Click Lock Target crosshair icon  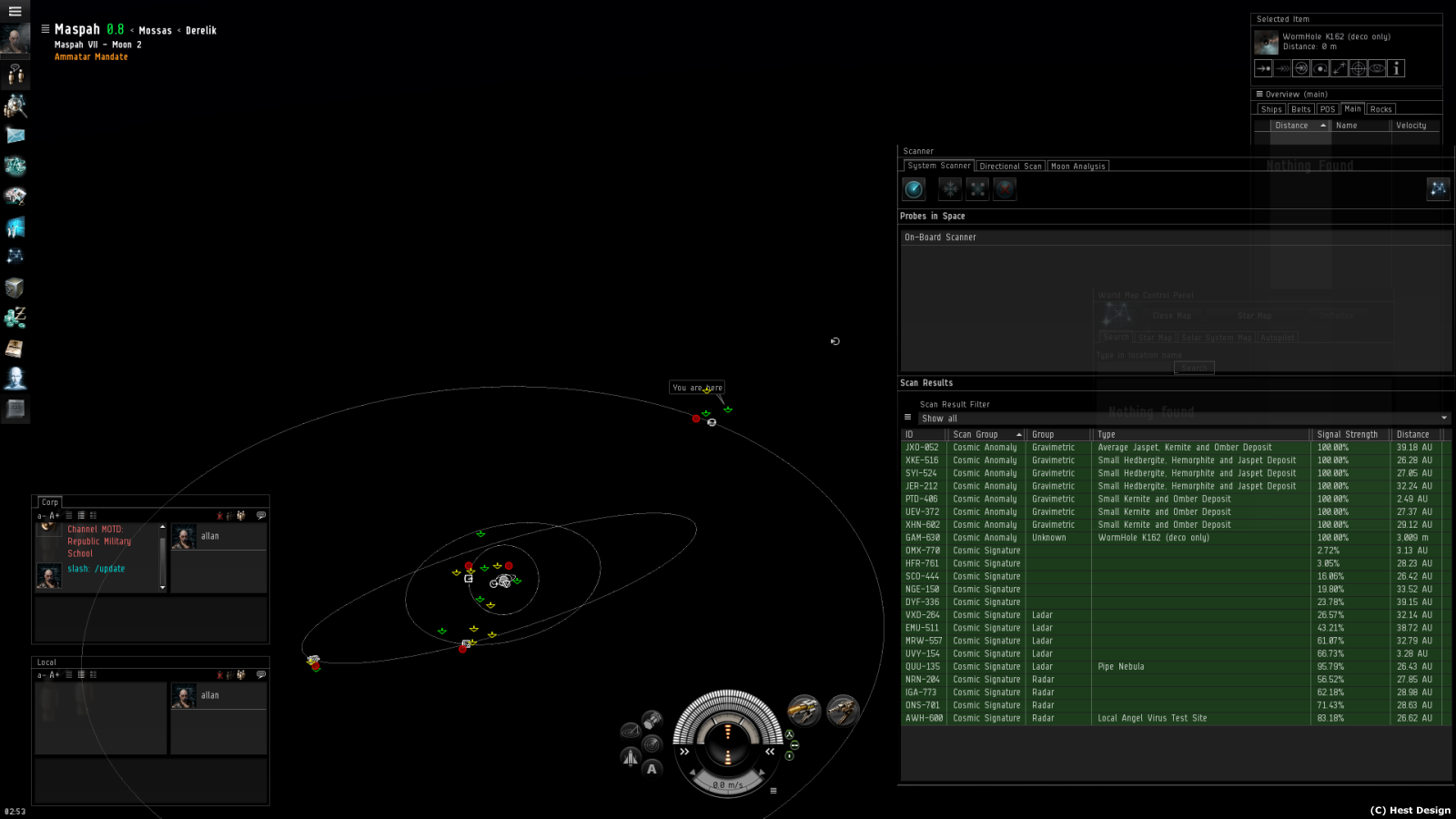(1359, 68)
